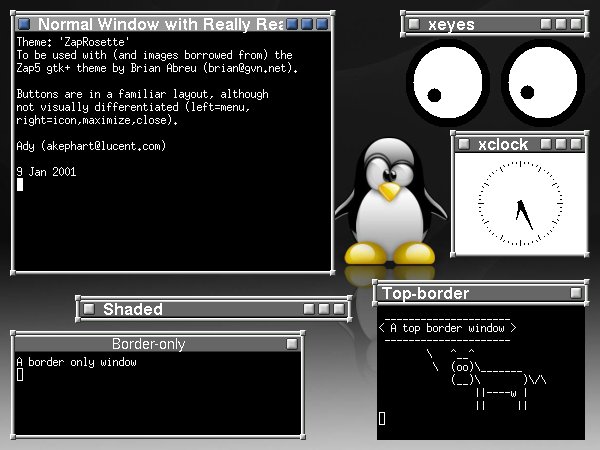The height and width of the screenshot is (450, 600).
Task: Click the Top-border window's titlebar button
Action: [576, 293]
